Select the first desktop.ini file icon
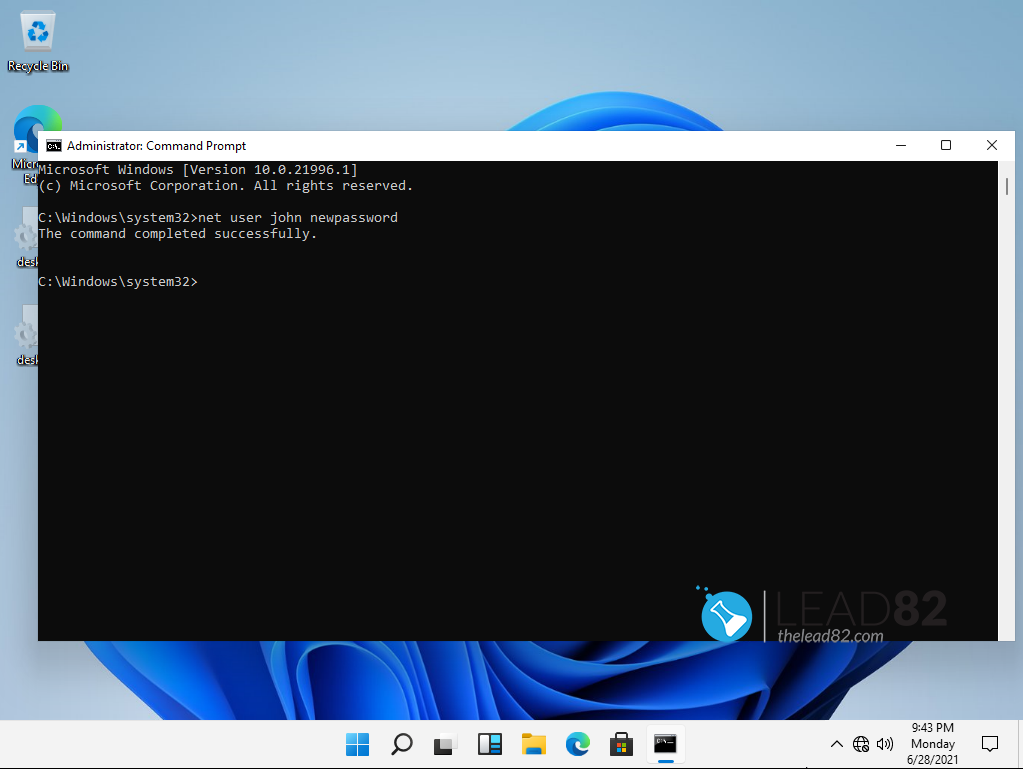Viewport: 1023px width, 769px height. coord(26,233)
